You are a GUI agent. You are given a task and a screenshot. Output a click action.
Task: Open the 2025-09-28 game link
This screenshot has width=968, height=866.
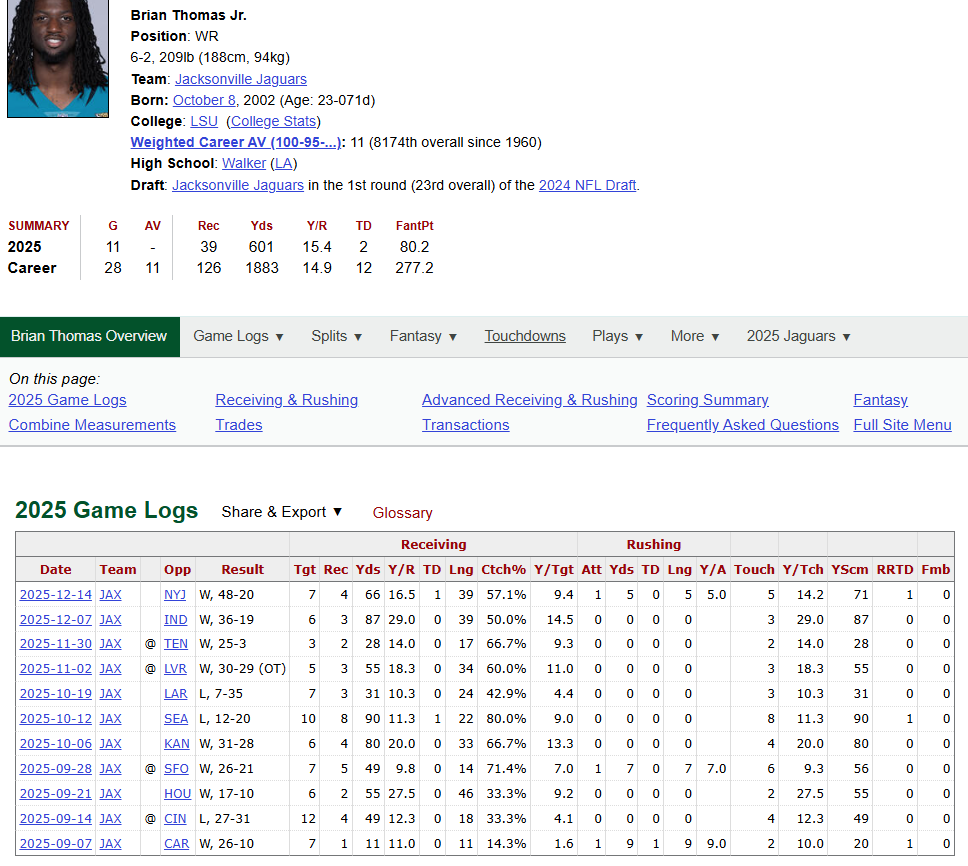coord(56,769)
